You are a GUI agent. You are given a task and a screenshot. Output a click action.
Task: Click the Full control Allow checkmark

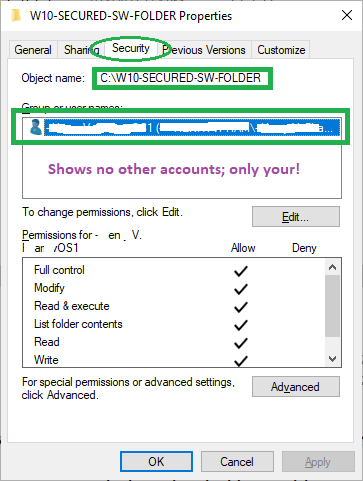241,271
